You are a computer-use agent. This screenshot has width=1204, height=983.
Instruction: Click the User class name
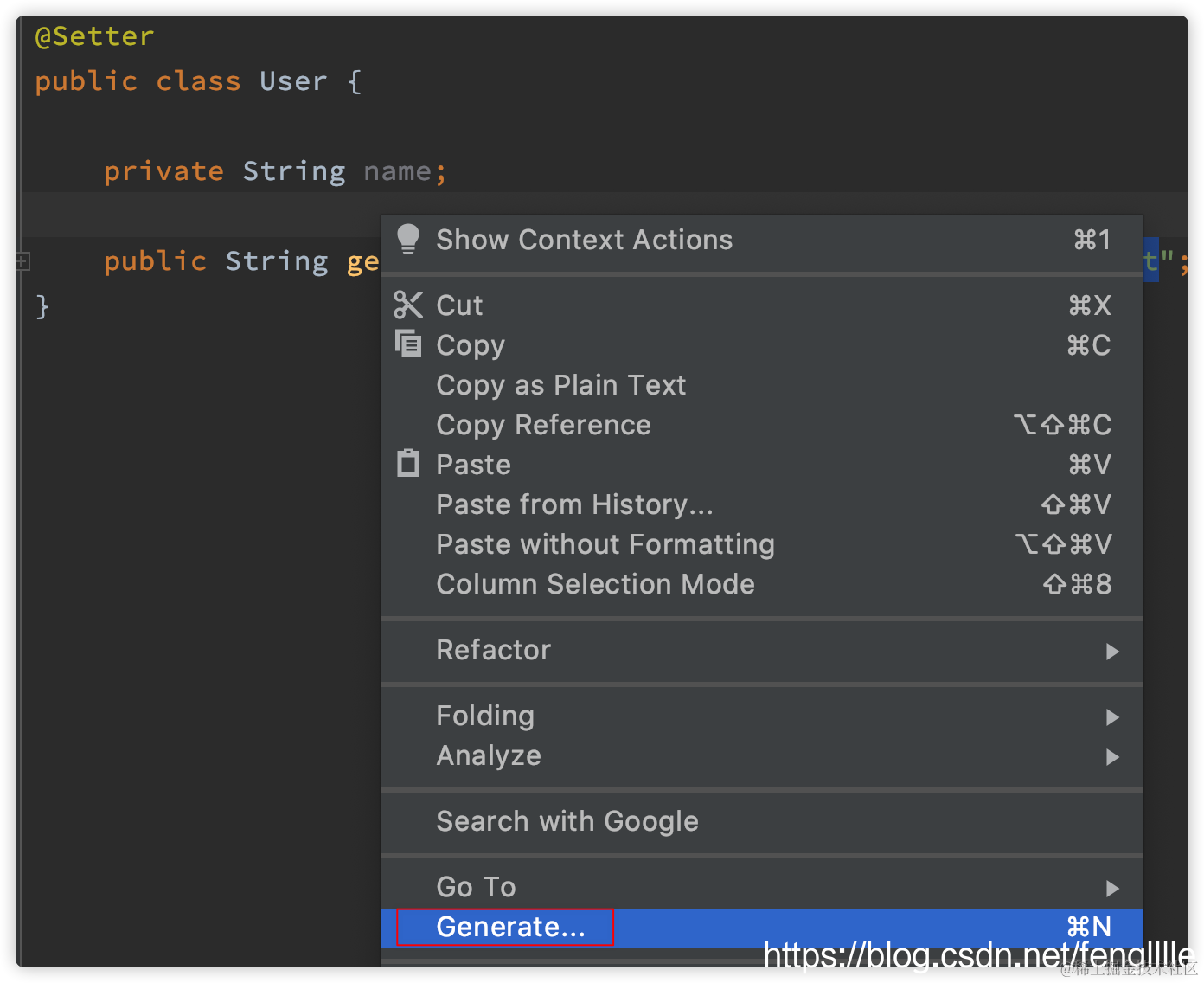tap(293, 81)
